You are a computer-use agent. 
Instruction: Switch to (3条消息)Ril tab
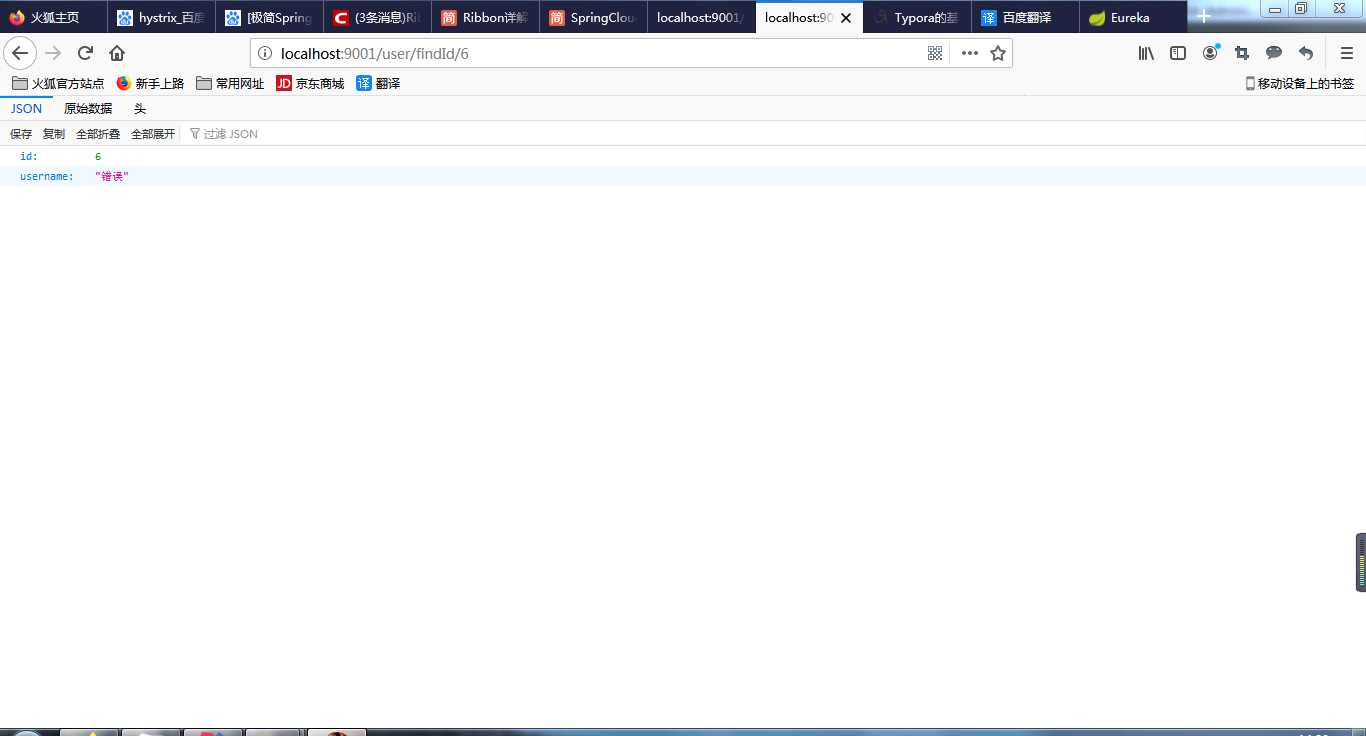click(378, 17)
